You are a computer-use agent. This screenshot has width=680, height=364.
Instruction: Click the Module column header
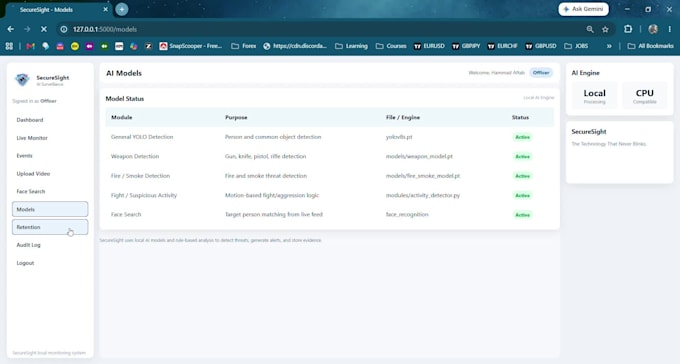pos(121,117)
